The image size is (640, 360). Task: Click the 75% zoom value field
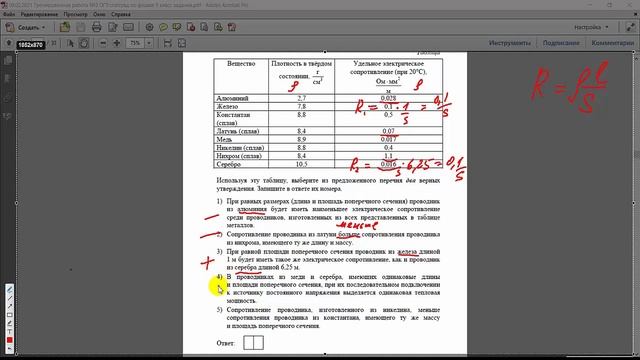(136, 43)
